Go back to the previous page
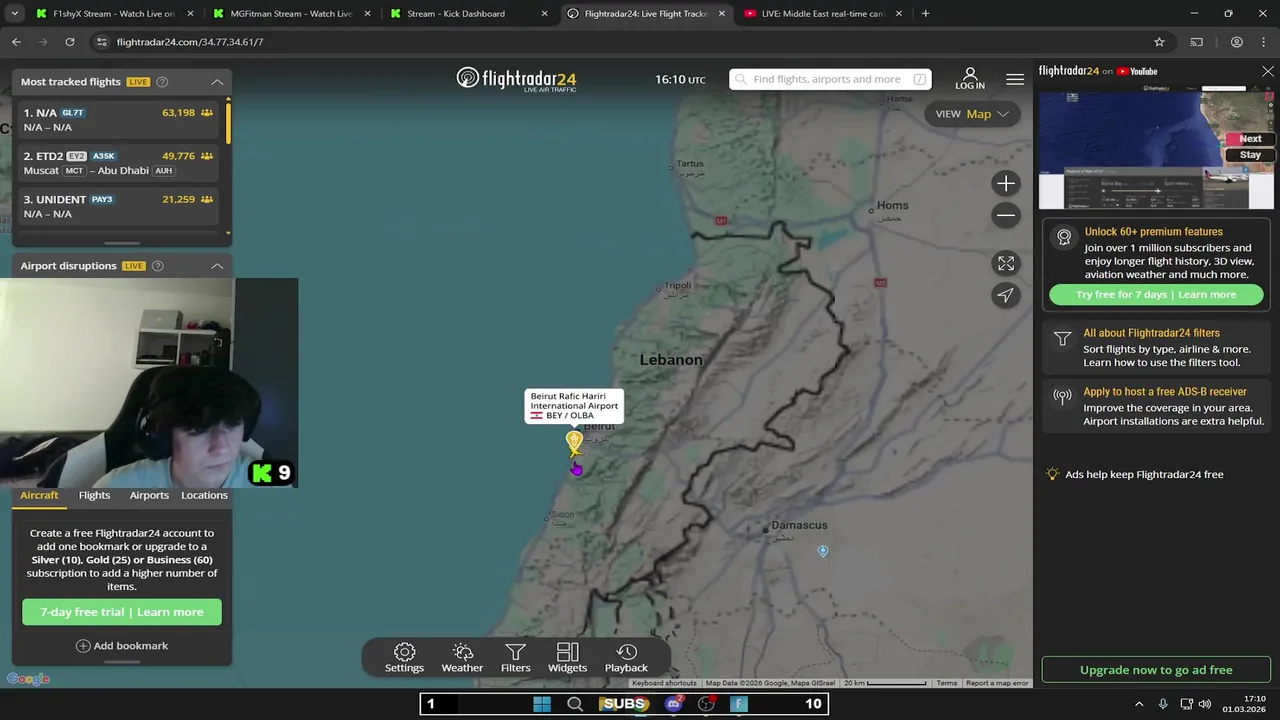The height and width of the screenshot is (720, 1280). pyautogui.click(x=16, y=42)
